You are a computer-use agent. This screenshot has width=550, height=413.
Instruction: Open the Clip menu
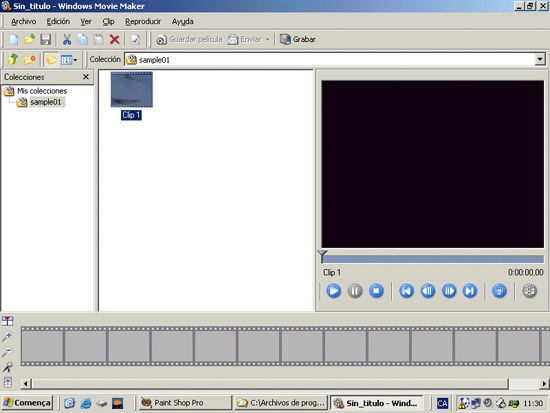point(108,21)
